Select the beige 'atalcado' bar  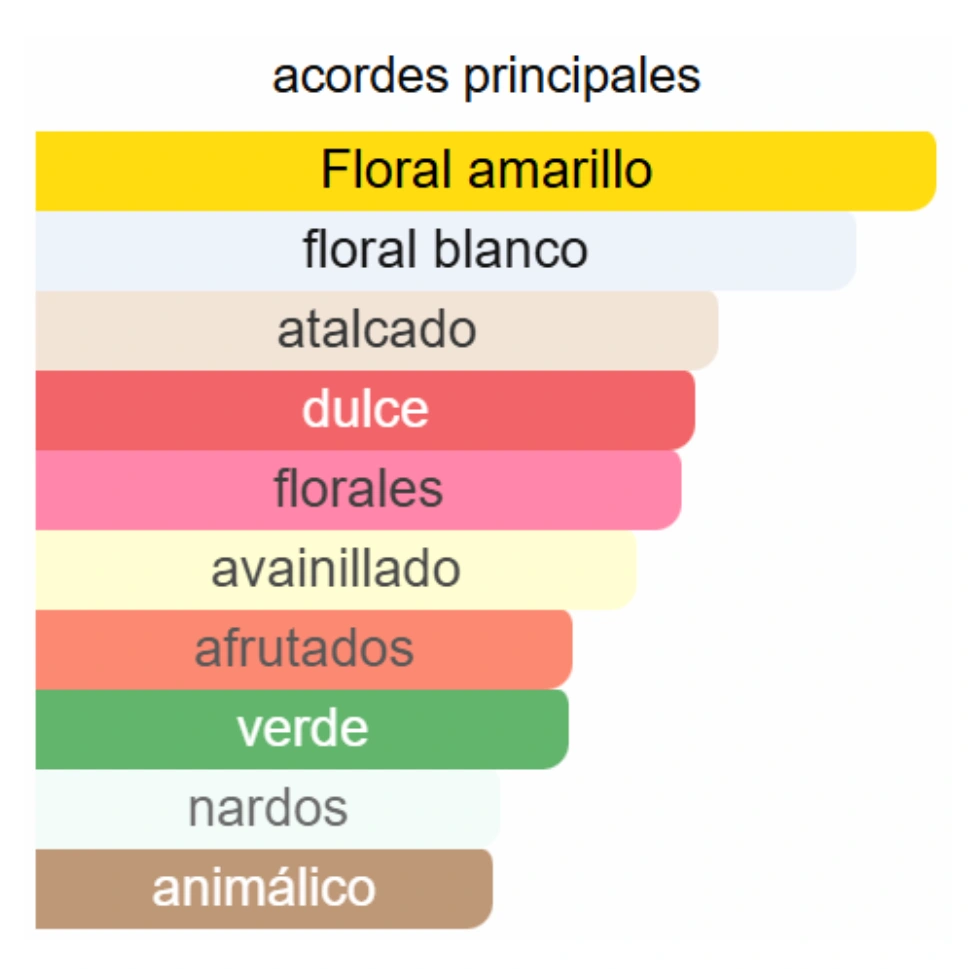(377, 331)
